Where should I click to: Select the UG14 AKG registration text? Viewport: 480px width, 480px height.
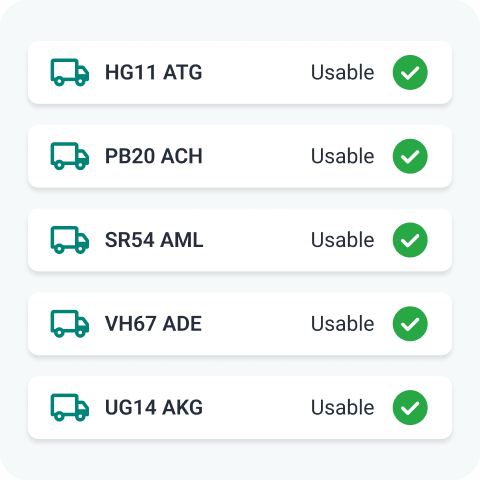(154, 407)
